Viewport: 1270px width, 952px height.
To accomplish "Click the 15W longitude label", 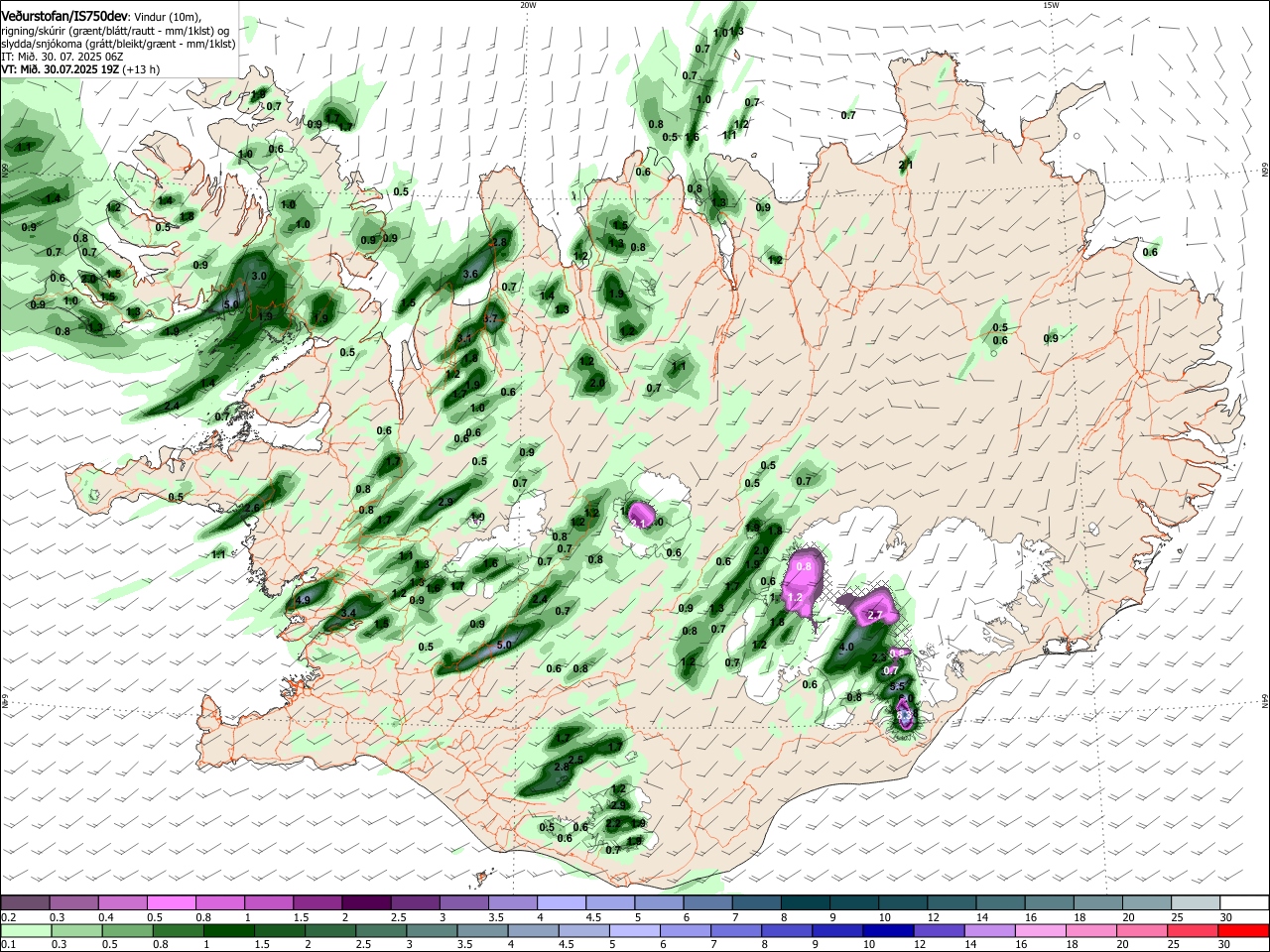I will click(1051, 5).
